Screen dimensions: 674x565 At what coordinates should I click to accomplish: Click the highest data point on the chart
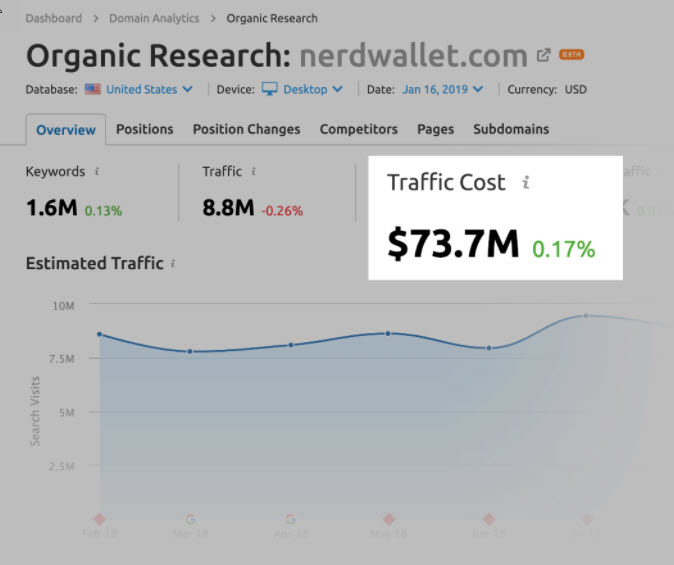(586, 316)
